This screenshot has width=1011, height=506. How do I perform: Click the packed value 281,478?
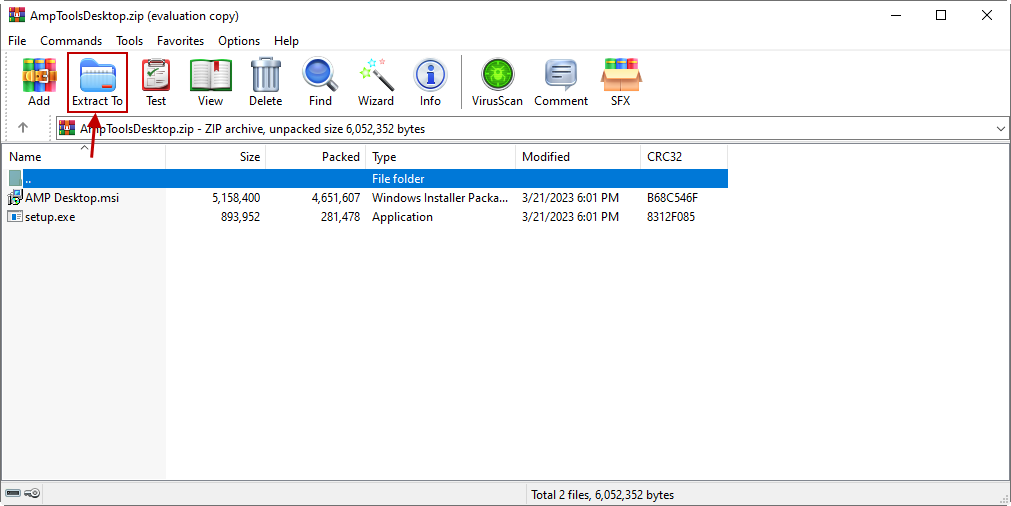click(x=340, y=217)
